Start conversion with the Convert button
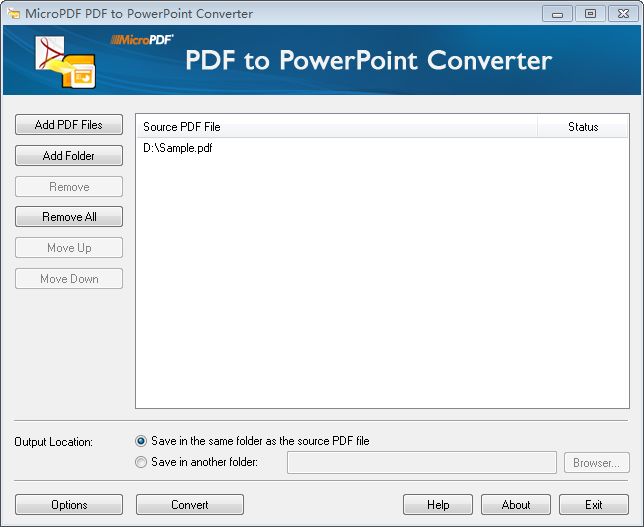The width and height of the screenshot is (644, 527). coord(190,504)
